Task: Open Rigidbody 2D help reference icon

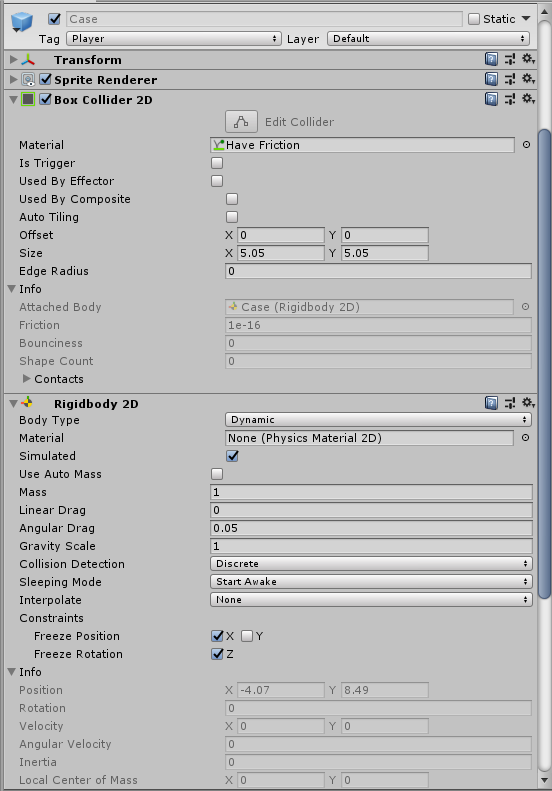Action: pyautogui.click(x=491, y=403)
